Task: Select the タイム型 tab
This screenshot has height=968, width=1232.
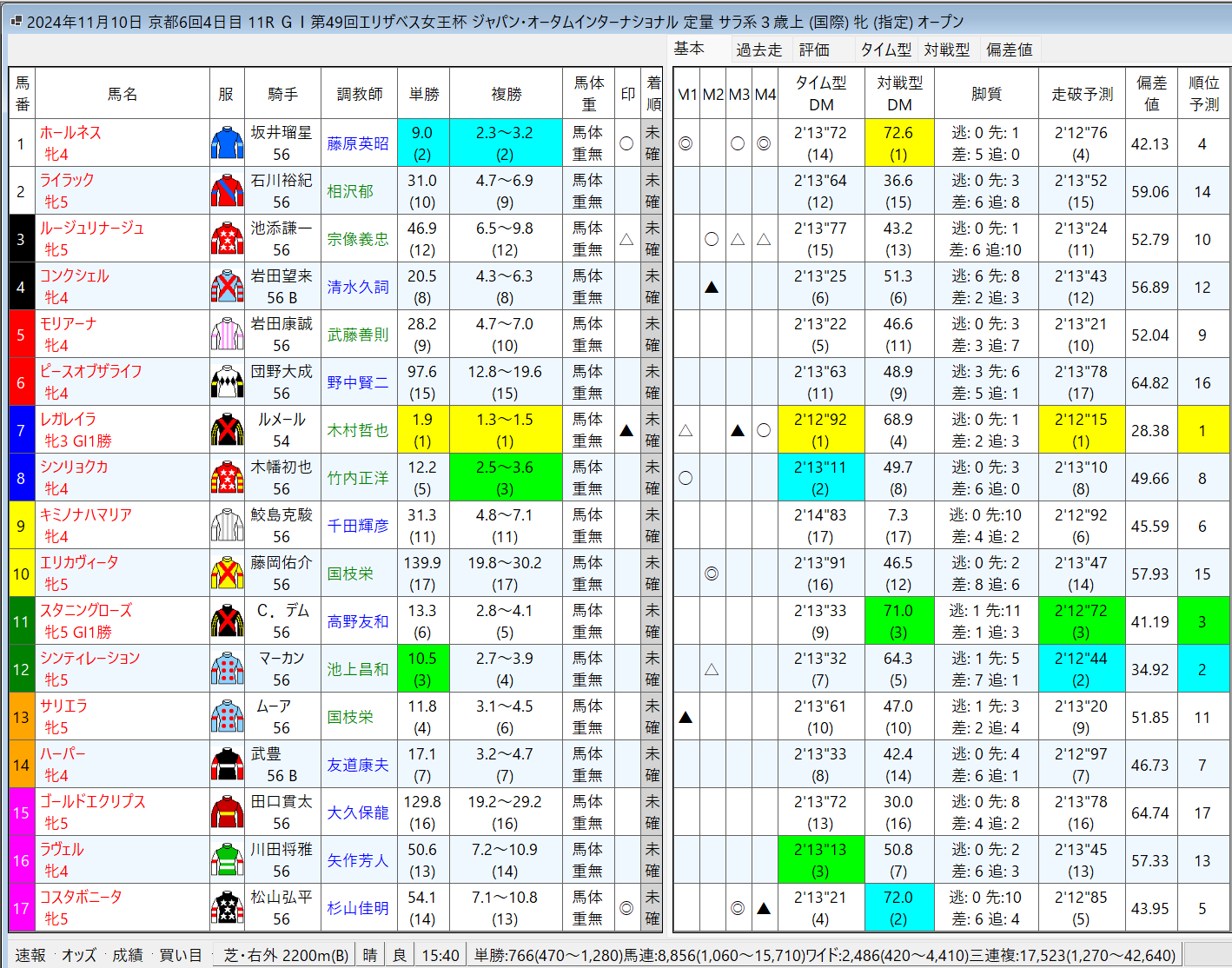Action: pyautogui.click(x=886, y=50)
